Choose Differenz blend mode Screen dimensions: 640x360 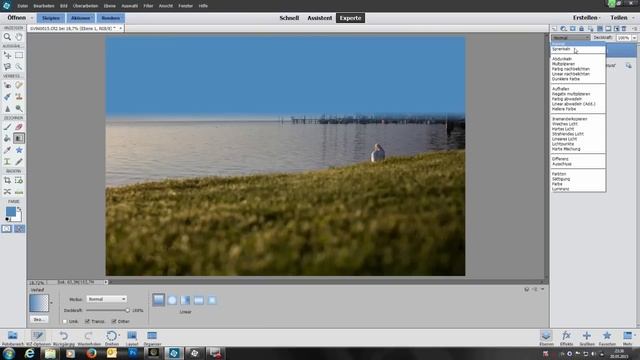point(560,159)
